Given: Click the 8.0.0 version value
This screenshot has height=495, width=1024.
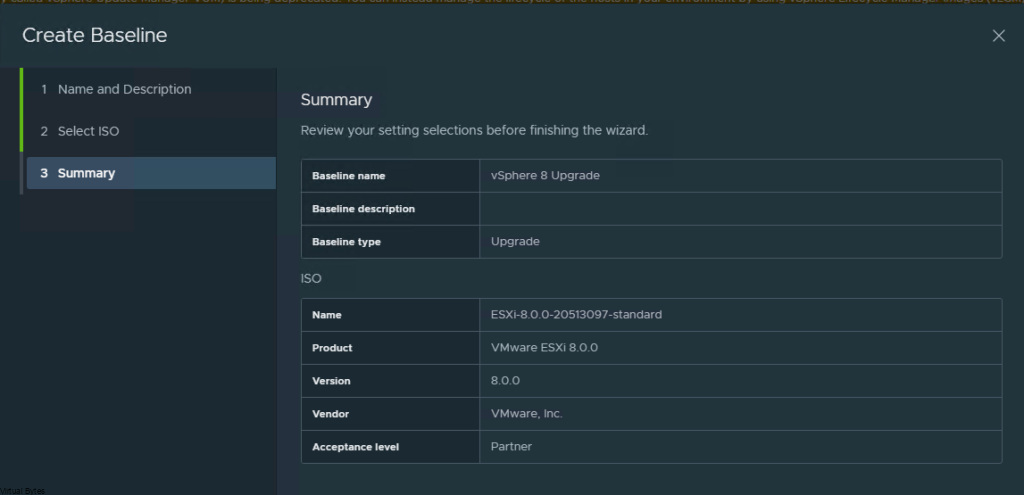Looking at the screenshot, I should [x=505, y=381].
